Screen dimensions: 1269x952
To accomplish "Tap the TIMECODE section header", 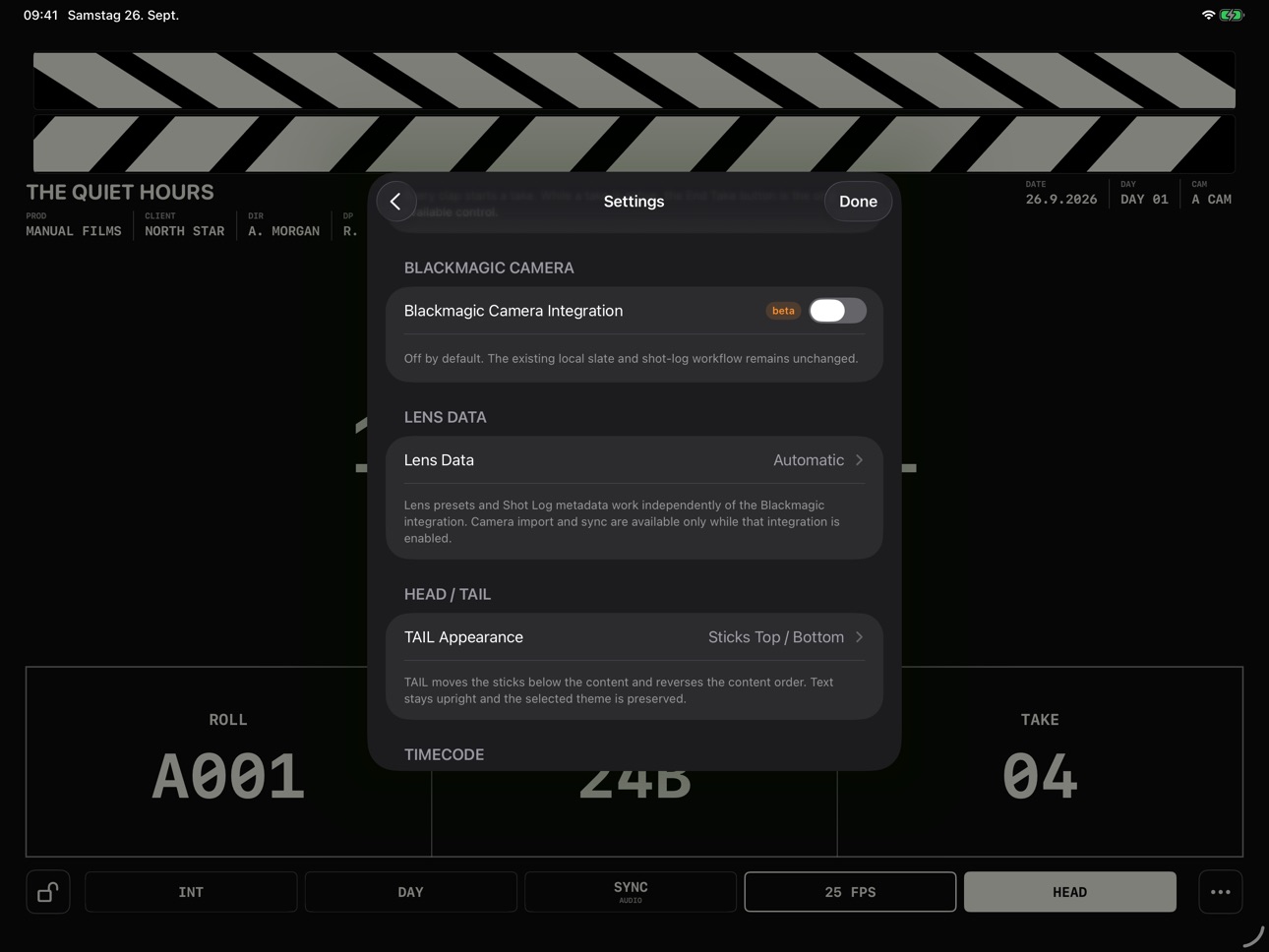I will tap(444, 755).
